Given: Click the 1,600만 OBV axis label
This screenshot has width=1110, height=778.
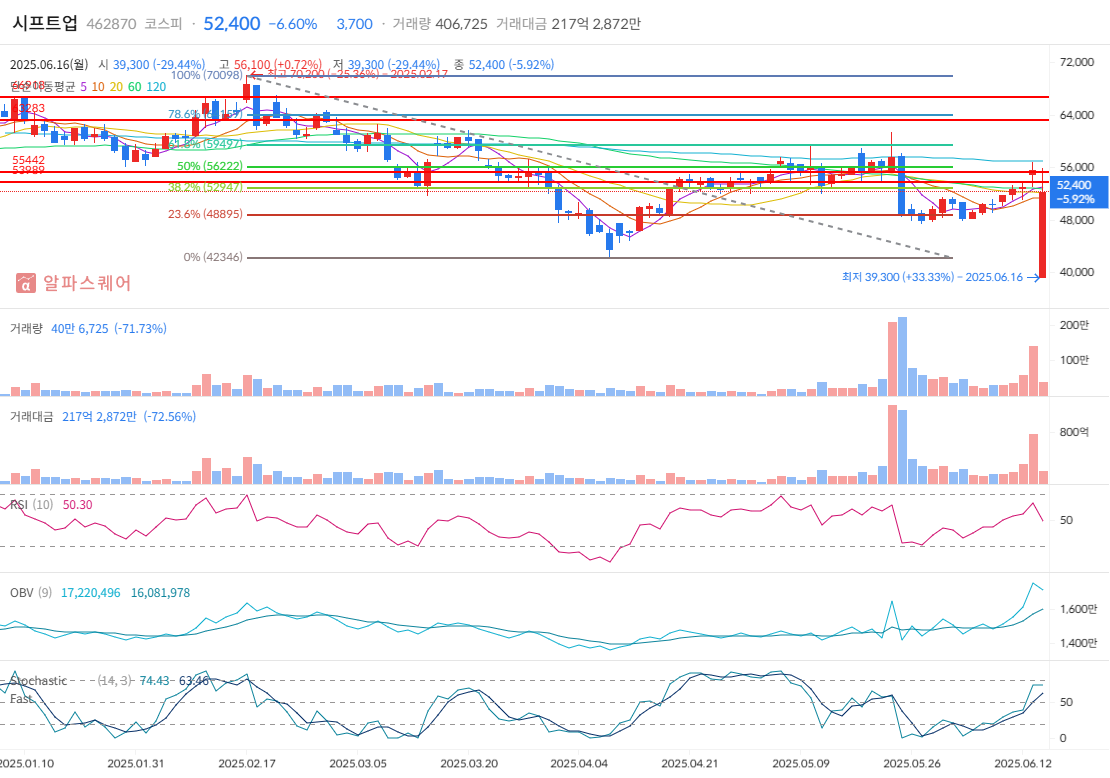Looking at the screenshot, I should click(1078, 609).
